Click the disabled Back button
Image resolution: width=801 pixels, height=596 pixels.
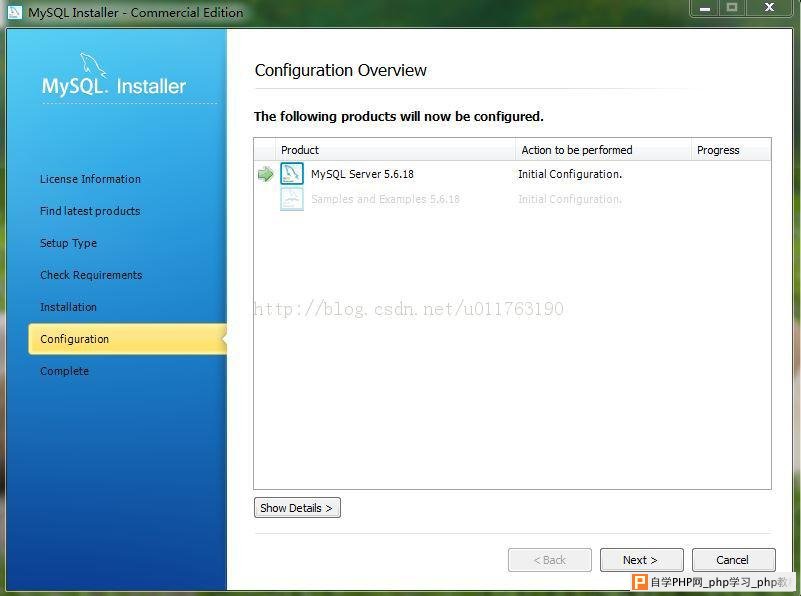tap(550, 560)
